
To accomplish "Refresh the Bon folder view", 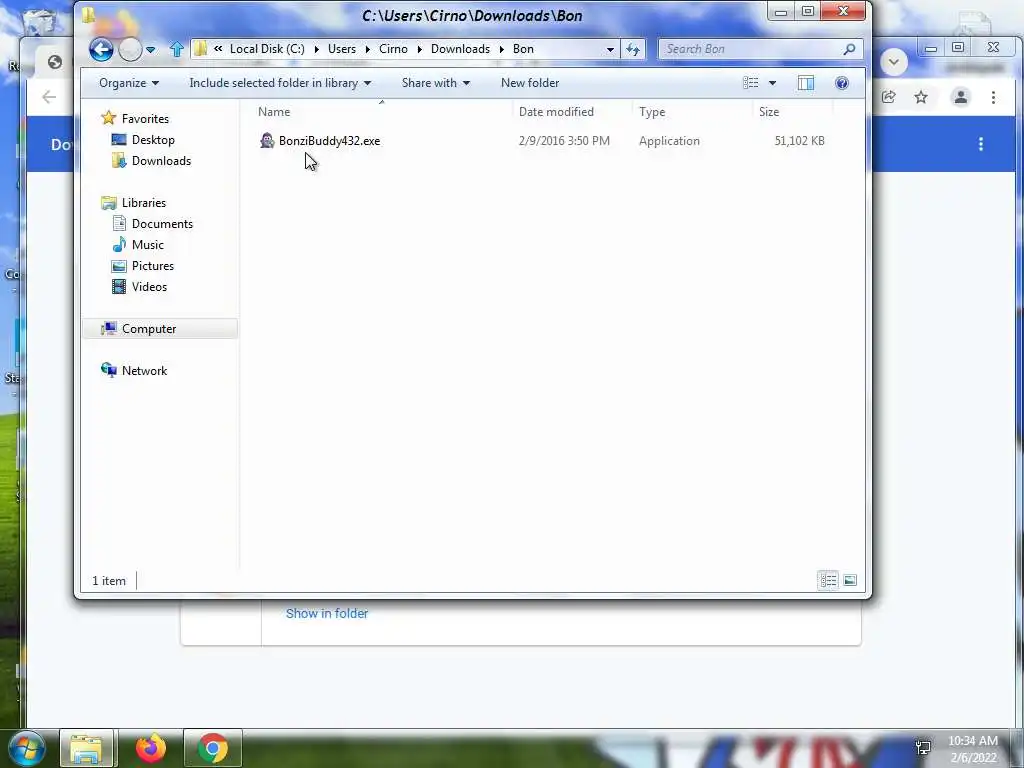I will (x=633, y=50).
